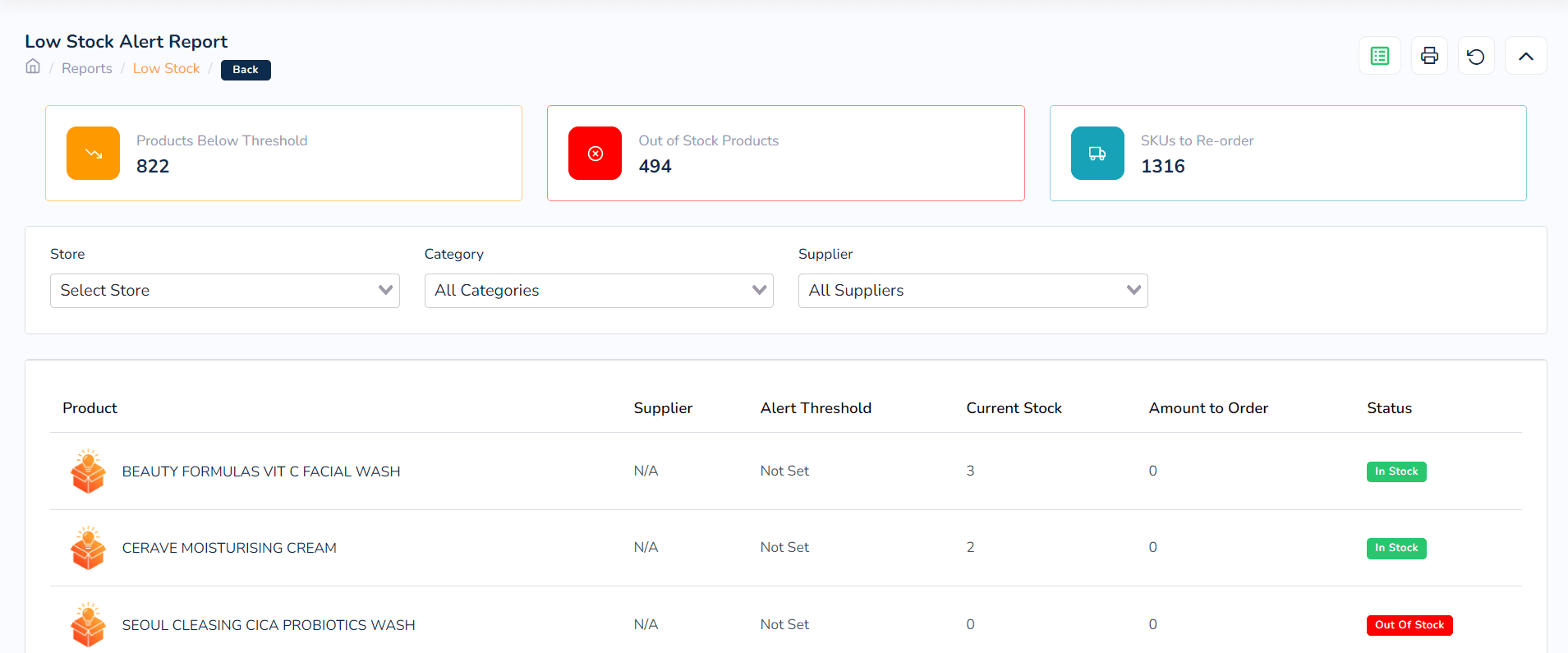The image size is (1568, 653).
Task: Click CERAVE MOISTURISING CREAM product image
Action: point(88,548)
